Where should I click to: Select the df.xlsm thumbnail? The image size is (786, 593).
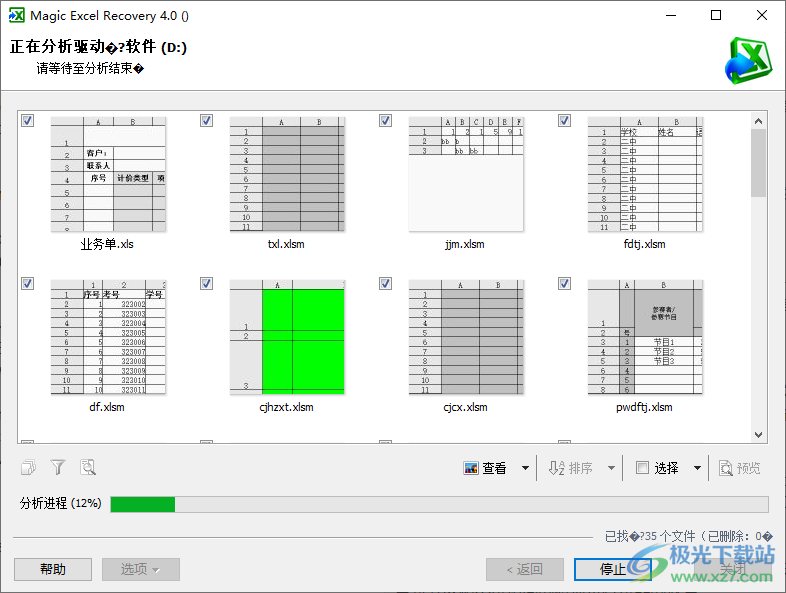point(108,337)
